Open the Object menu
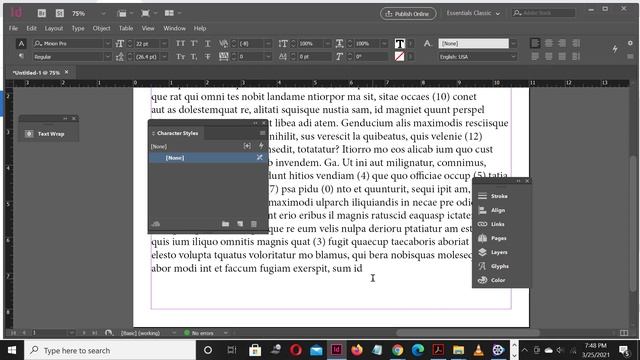640x360 pixels. [x=101, y=28]
